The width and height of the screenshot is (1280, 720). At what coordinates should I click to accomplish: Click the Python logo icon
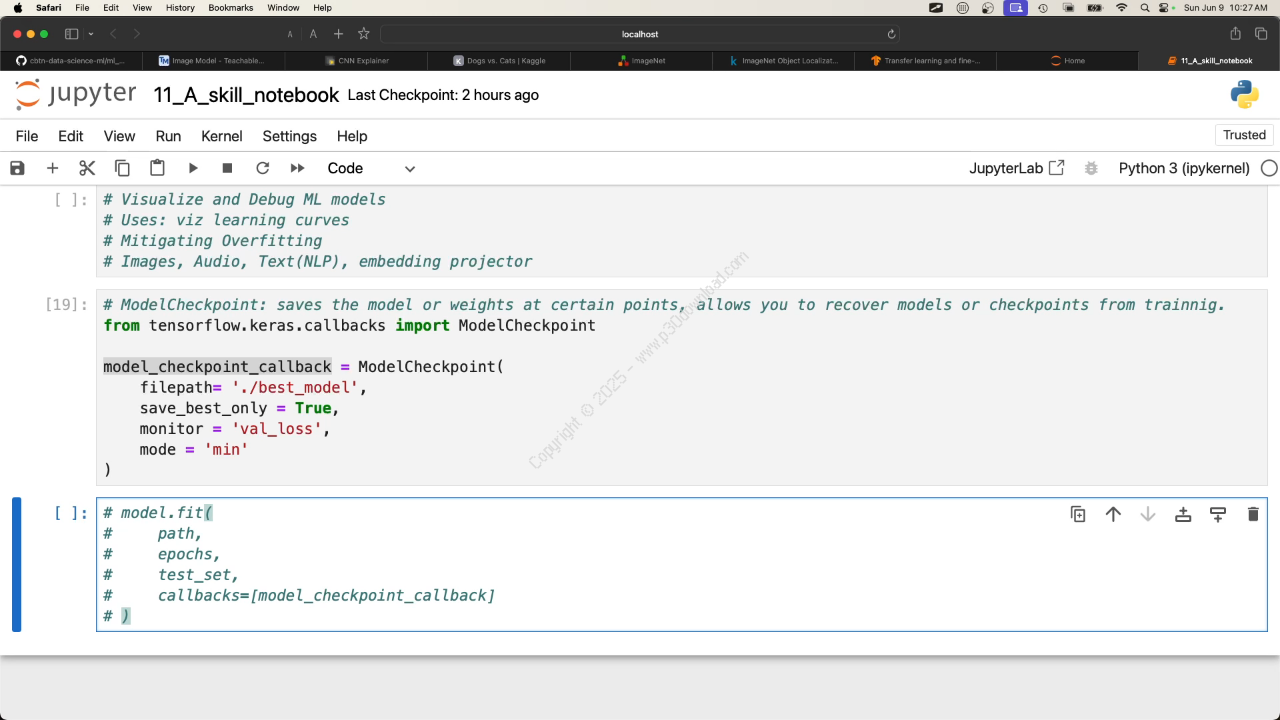[1244, 95]
